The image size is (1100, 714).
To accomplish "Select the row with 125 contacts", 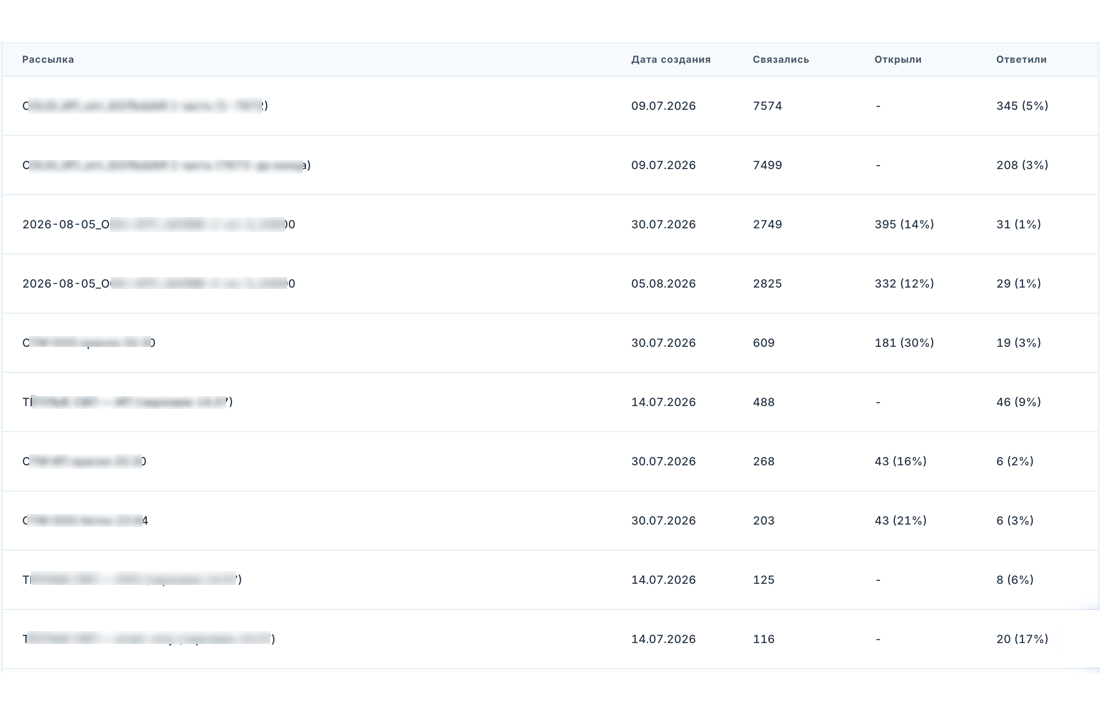I will 550,580.
